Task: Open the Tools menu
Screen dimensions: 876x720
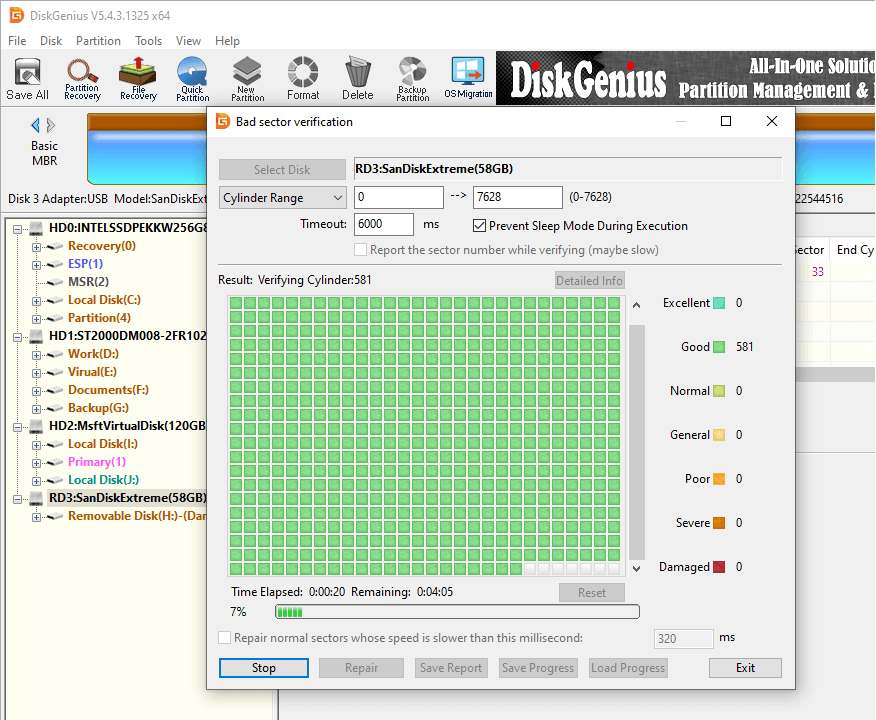Action: pyautogui.click(x=149, y=41)
